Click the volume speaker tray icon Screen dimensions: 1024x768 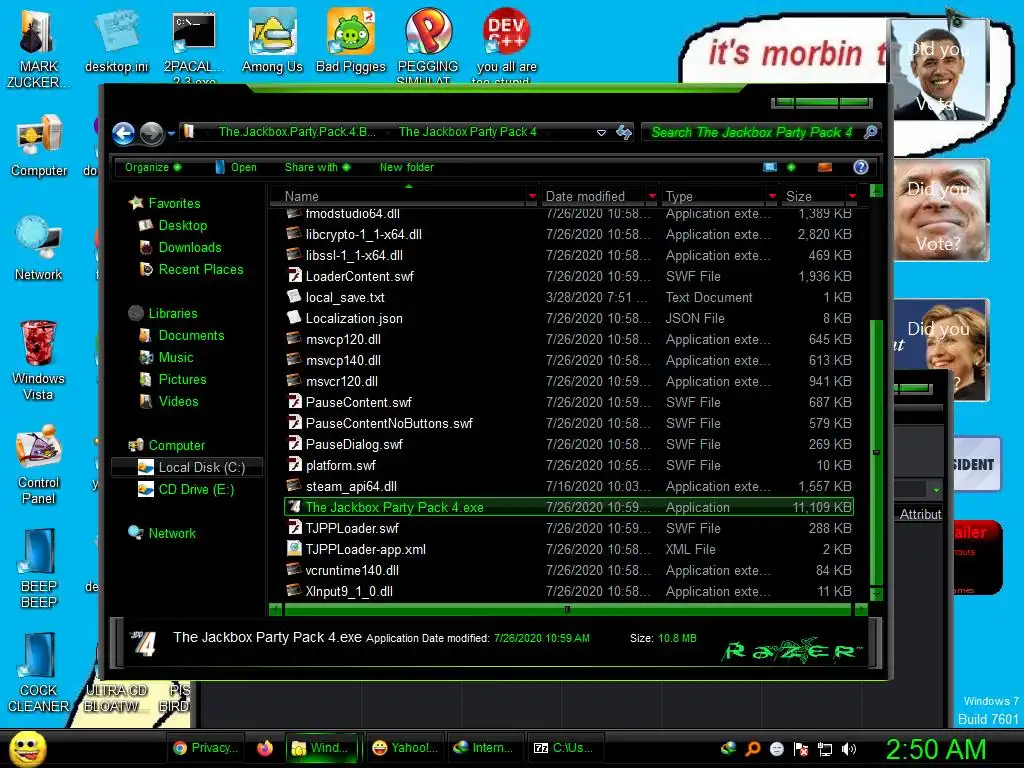848,749
